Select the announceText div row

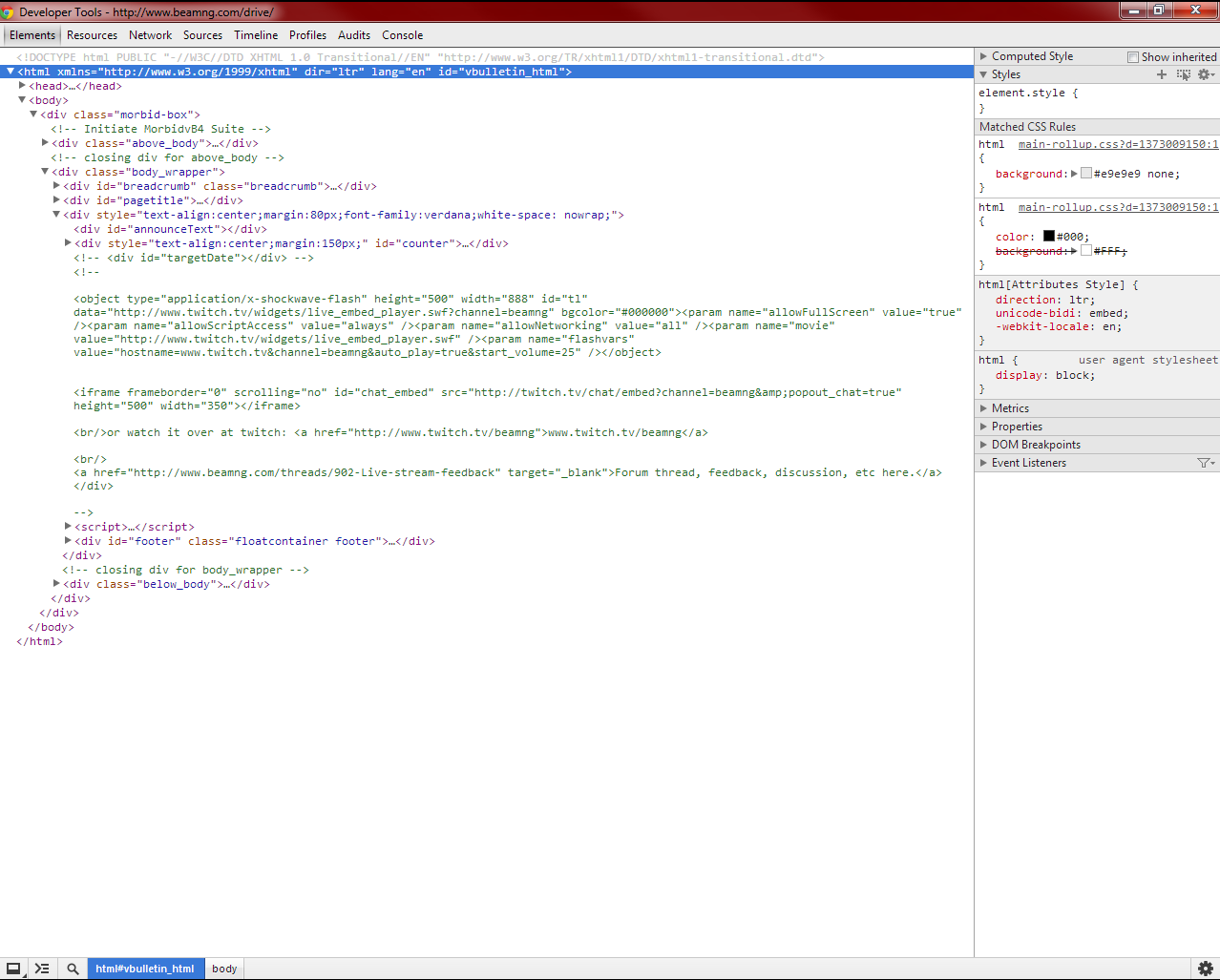coord(171,229)
